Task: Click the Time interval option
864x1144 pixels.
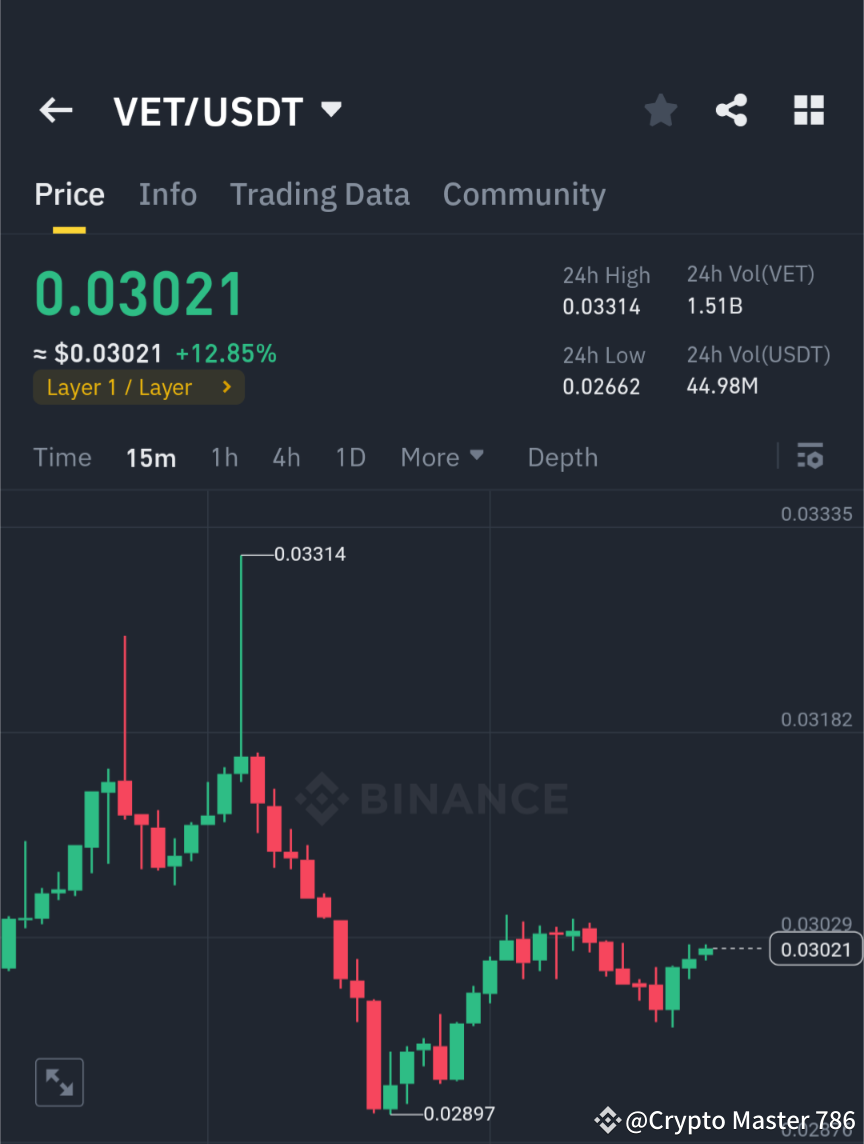Action: 62,457
